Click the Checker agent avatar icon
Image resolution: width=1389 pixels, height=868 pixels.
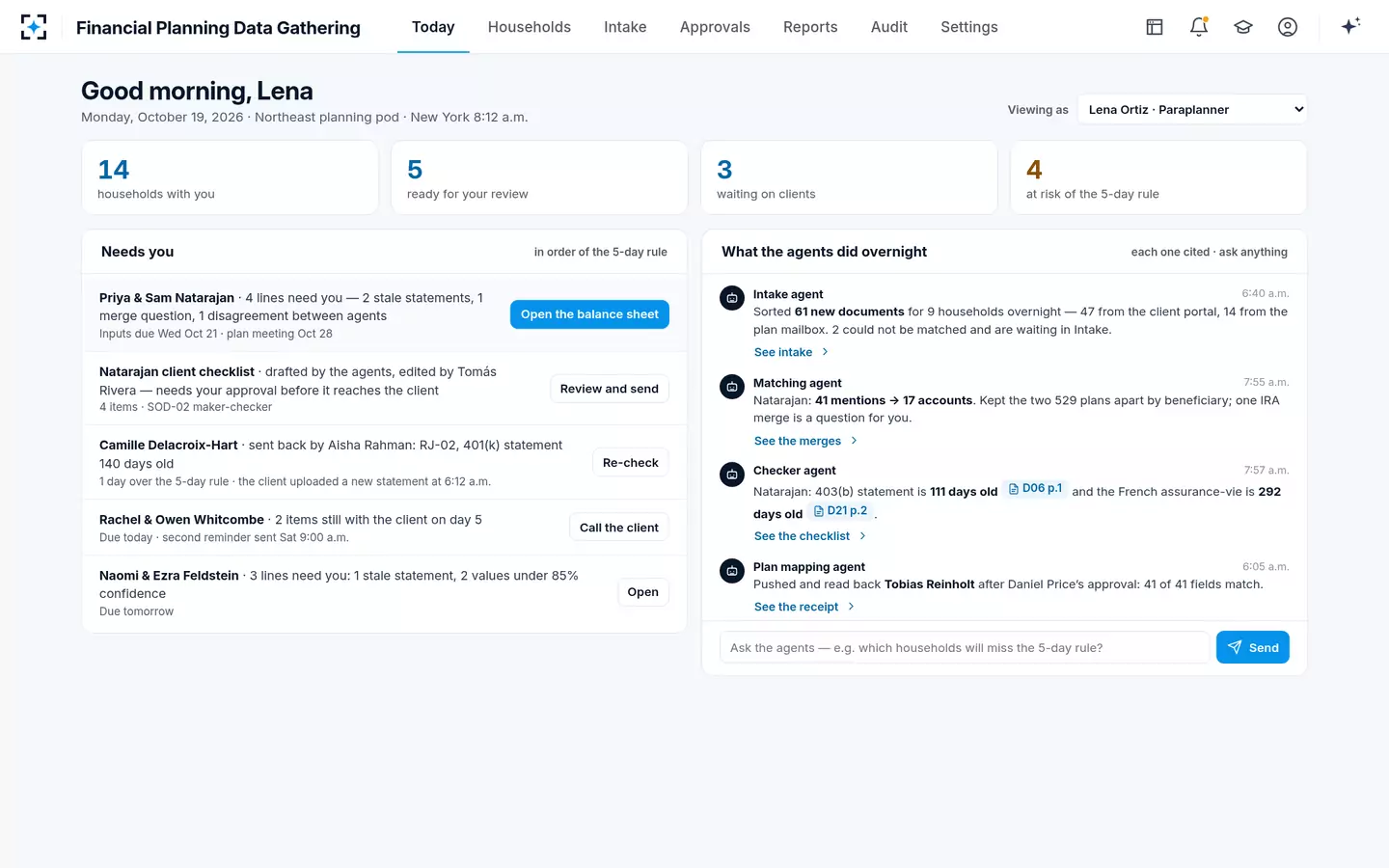point(732,475)
